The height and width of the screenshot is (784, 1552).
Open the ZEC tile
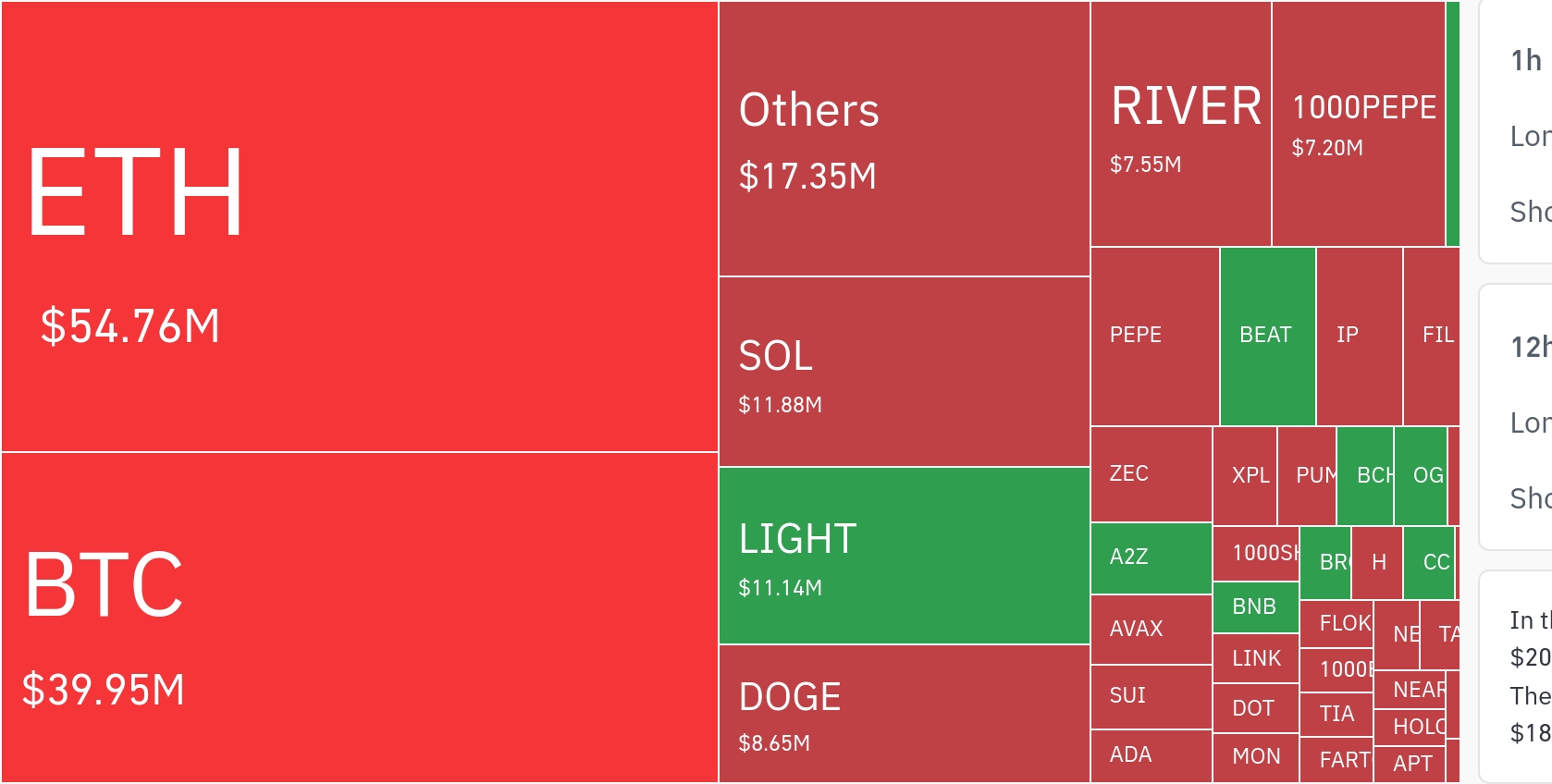tap(1151, 474)
